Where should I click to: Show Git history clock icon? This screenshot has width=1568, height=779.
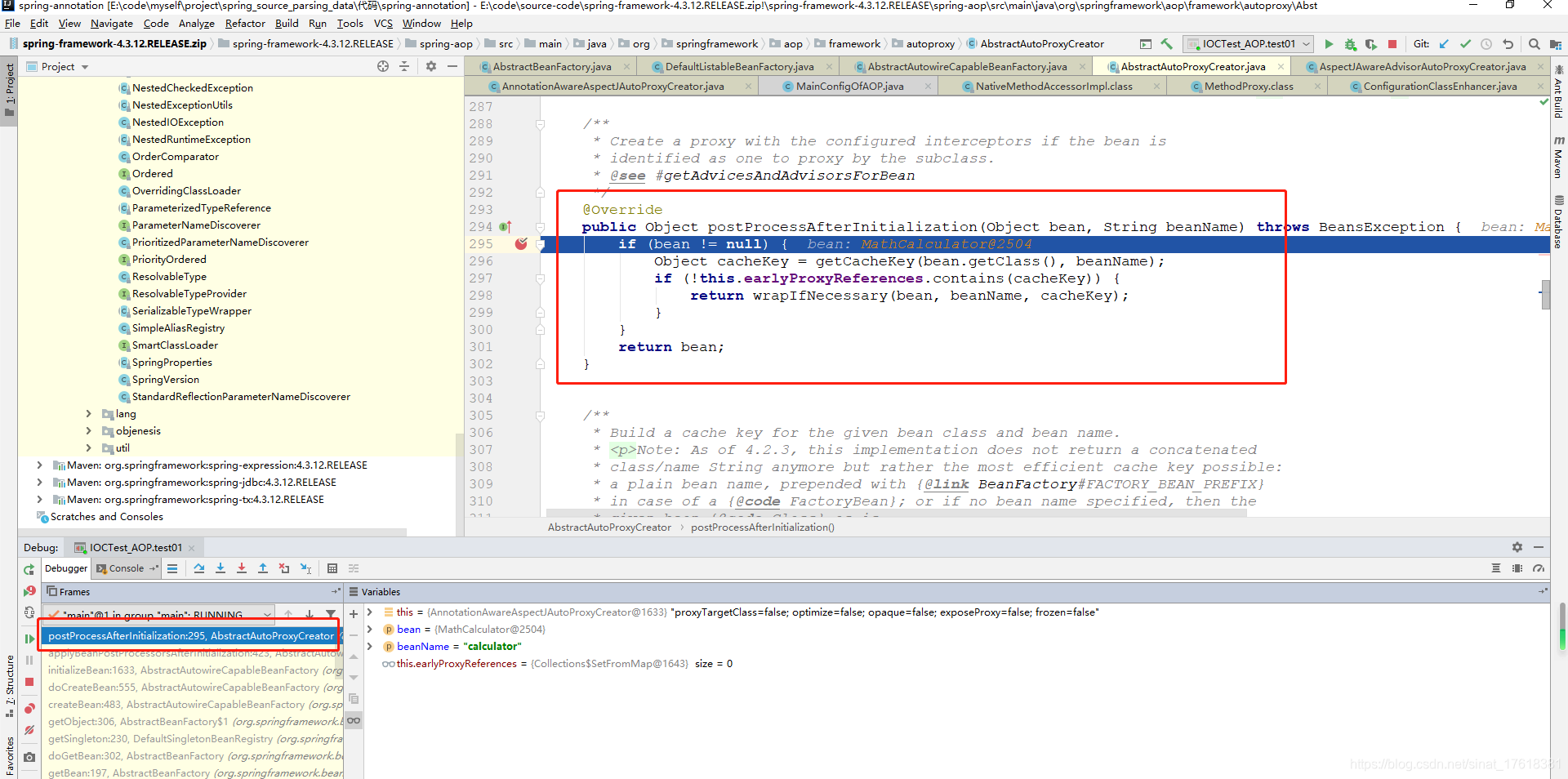(1486, 44)
